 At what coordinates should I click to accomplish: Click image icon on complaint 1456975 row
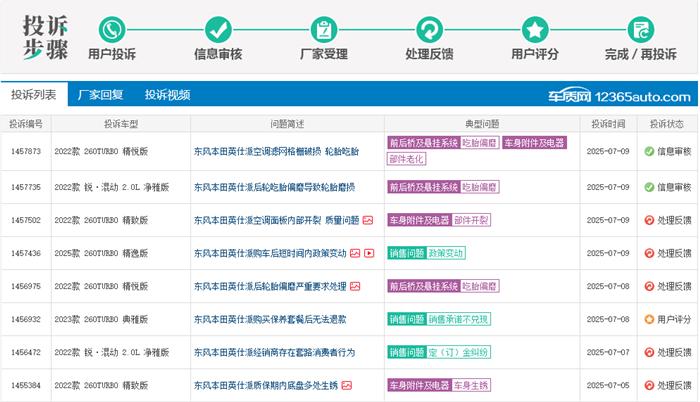pos(355,286)
